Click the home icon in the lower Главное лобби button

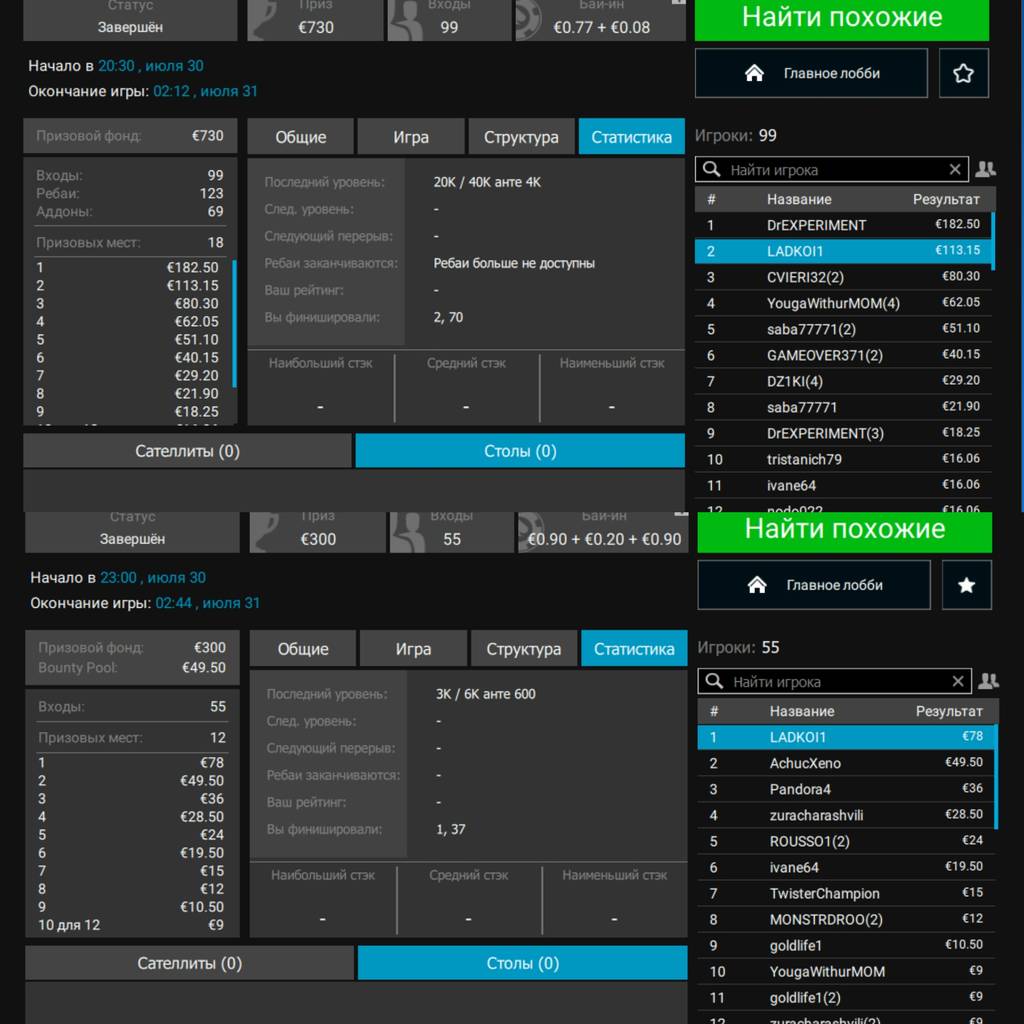coord(757,585)
